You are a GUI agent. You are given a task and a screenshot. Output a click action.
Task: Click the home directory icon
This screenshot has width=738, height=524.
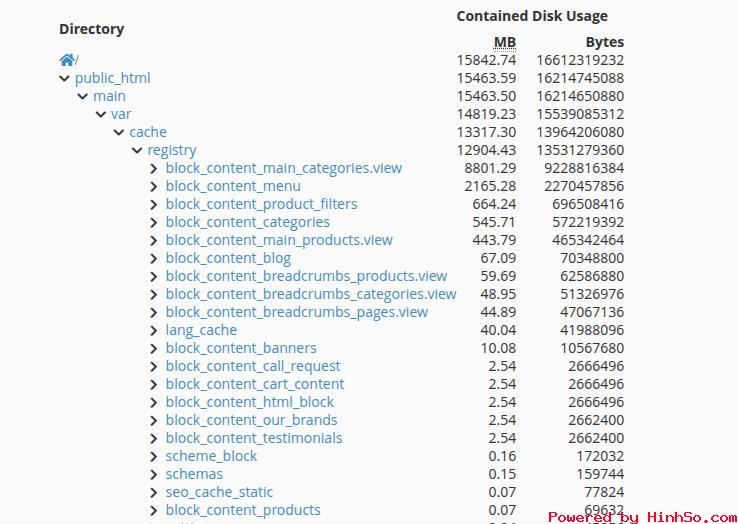(66, 60)
